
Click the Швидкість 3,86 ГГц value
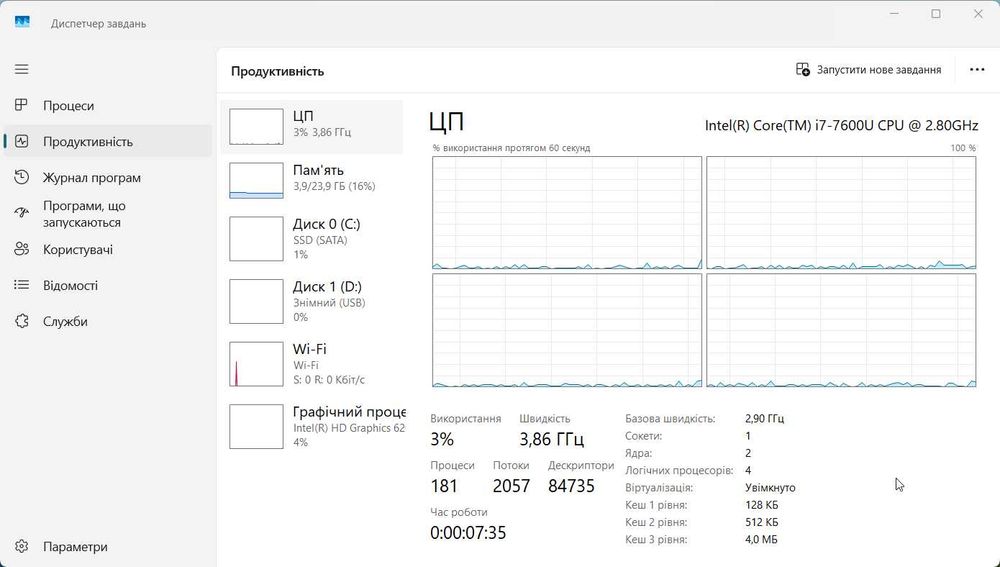pyautogui.click(x=552, y=439)
